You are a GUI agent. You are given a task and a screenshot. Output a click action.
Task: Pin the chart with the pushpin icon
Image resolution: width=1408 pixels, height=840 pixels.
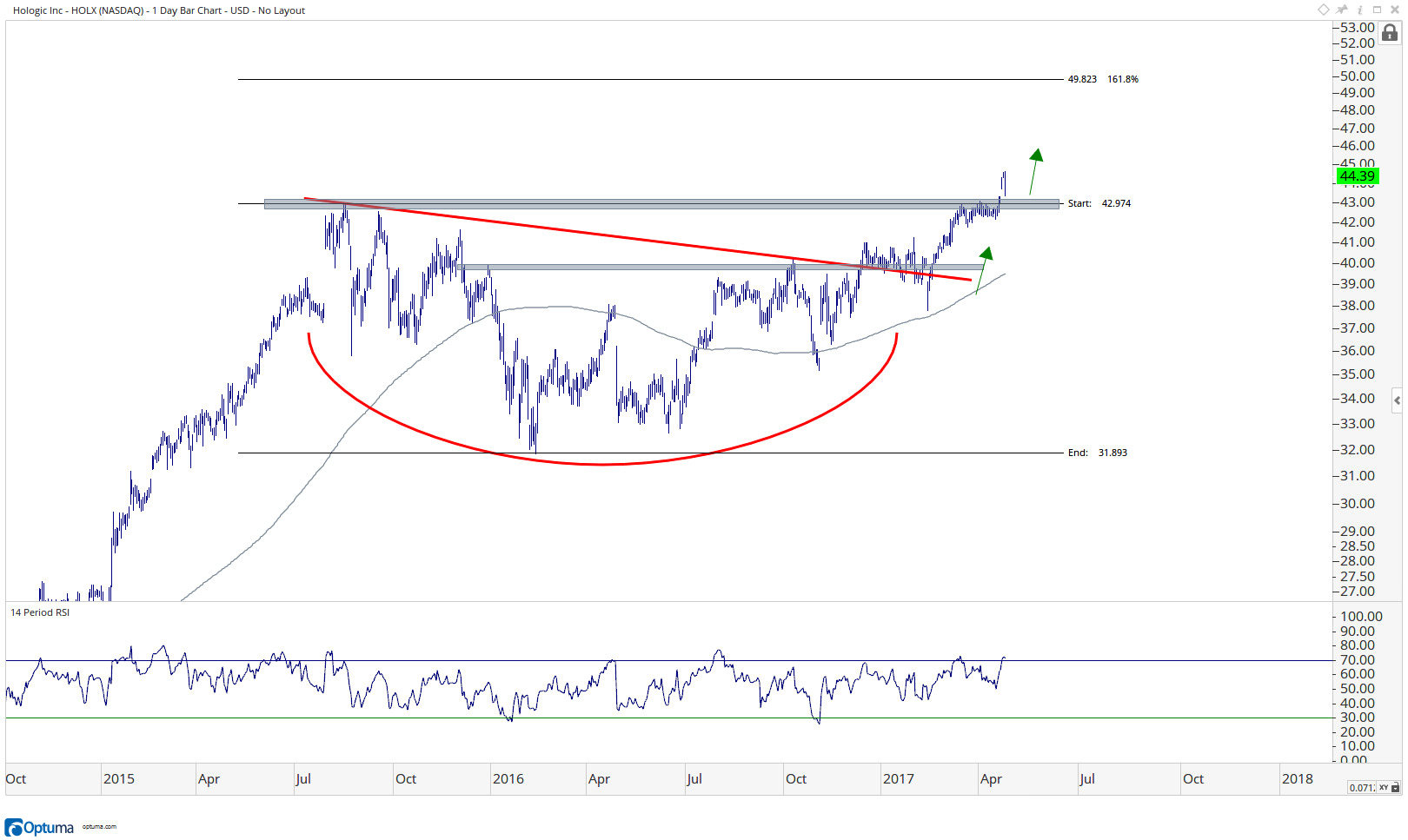[x=1342, y=10]
